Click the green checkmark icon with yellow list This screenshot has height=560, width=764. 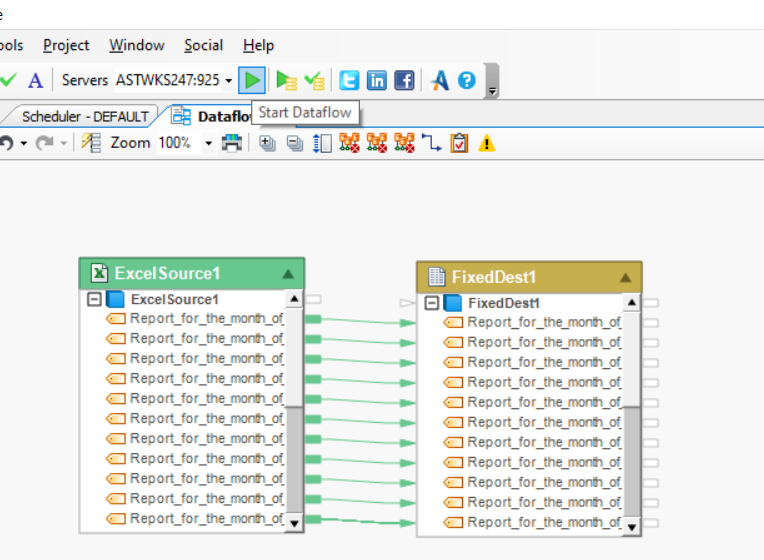[x=314, y=80]
